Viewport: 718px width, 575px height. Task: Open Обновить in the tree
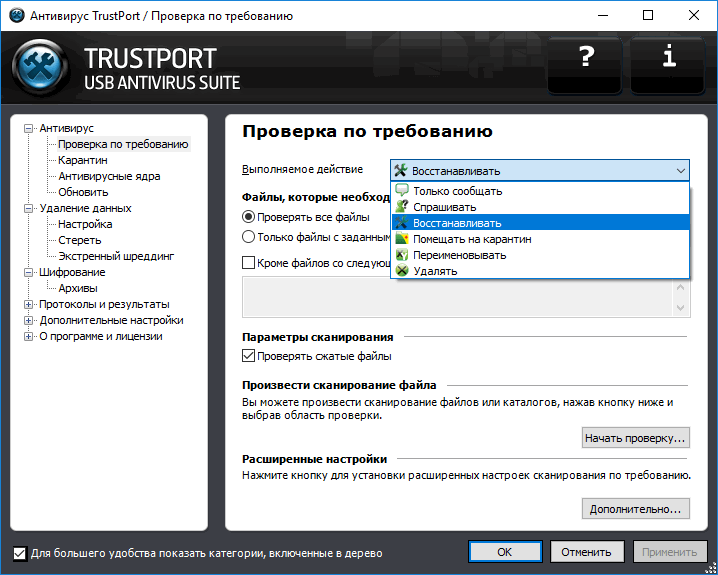(x=83, y=192)
